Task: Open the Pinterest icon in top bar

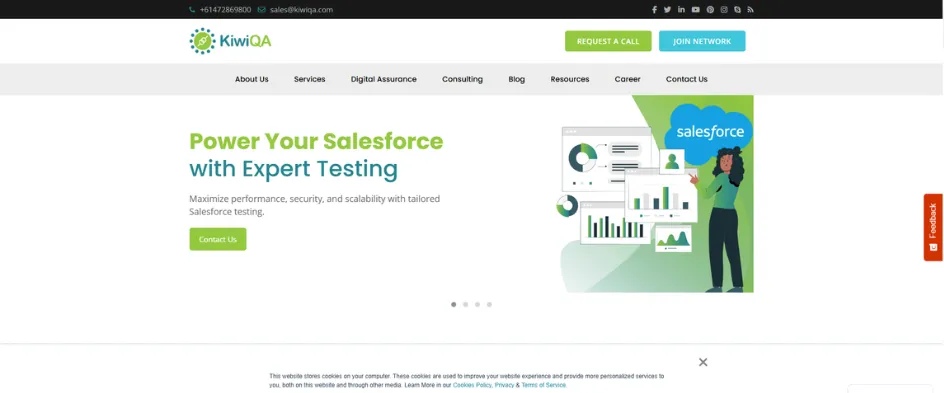Action: coord(710,10)
